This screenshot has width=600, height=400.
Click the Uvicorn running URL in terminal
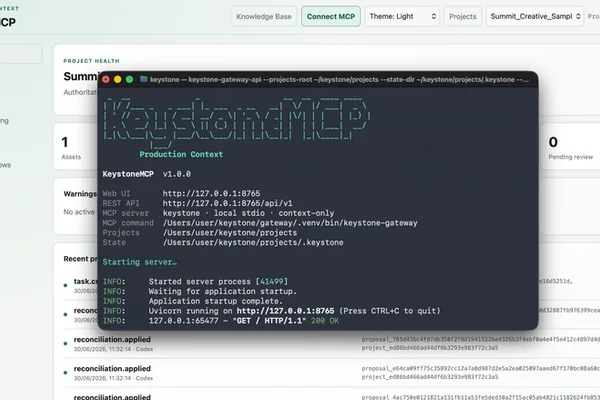tap(285, 311)
